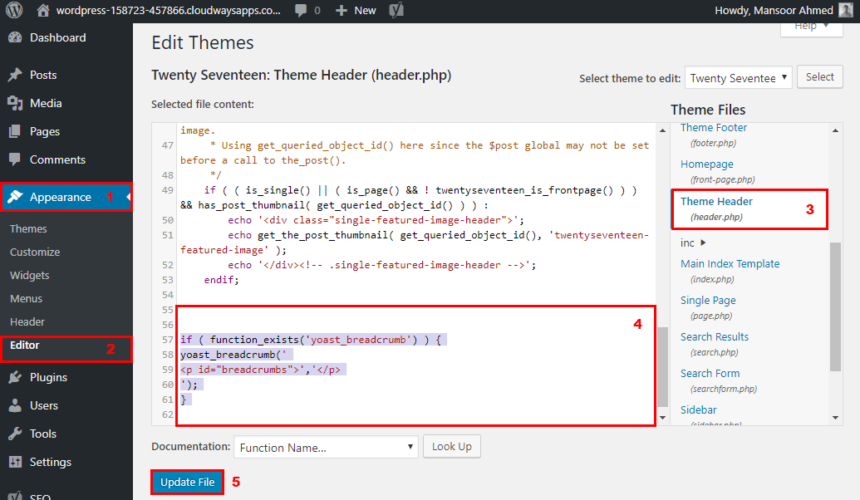Image resolution: width=860 pixels, height=500 pixels.
Task: Click Users person icon
Action: pyautogui.click(x=15, y=405)
